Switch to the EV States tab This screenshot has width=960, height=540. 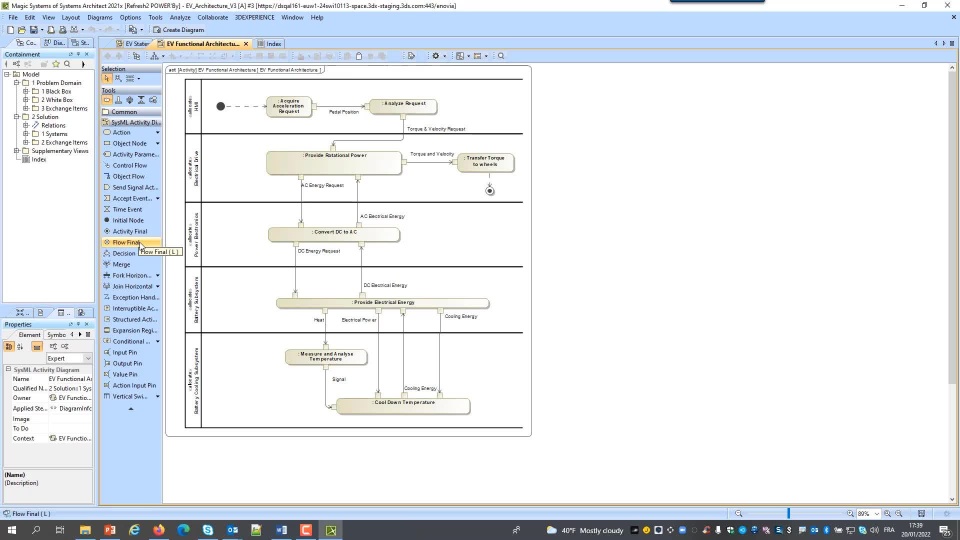pos(133,44)
